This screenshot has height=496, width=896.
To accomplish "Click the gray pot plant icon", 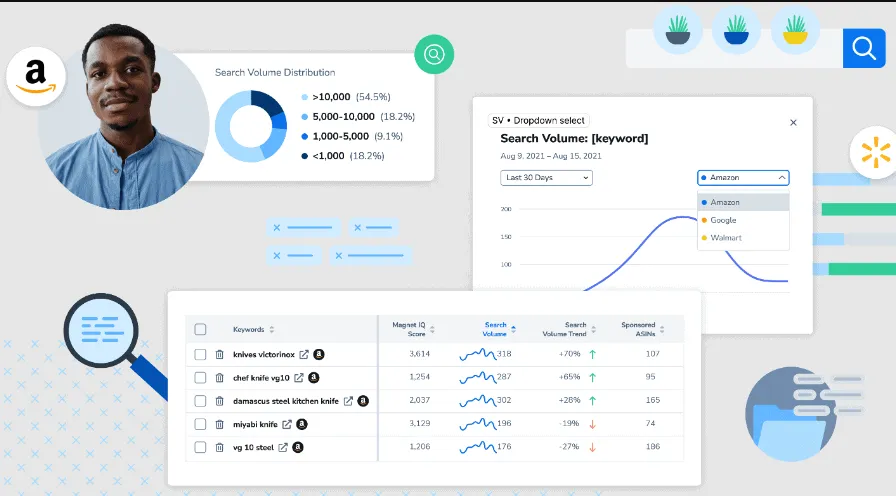I will 678,30.
